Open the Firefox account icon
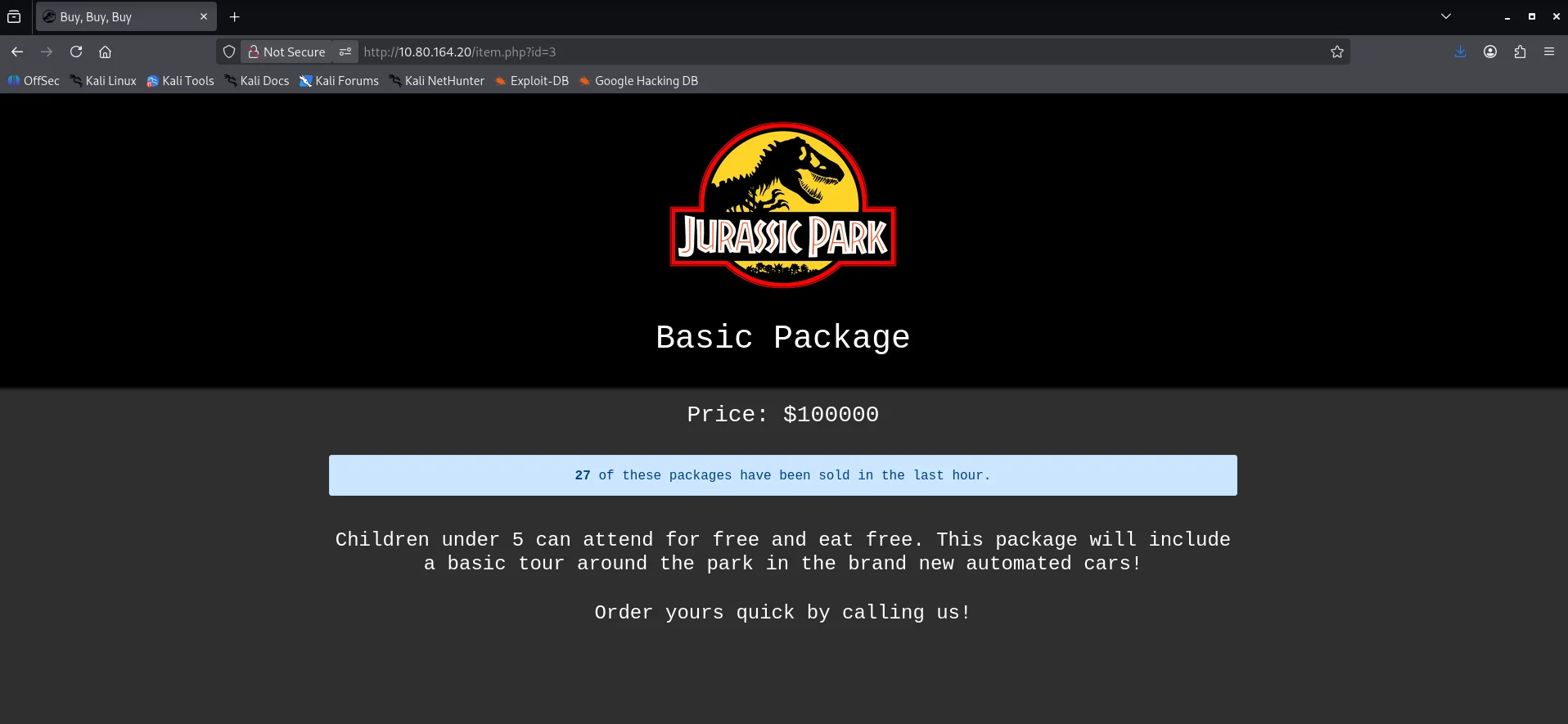The height and width of the screenshot is (724, 1568). 1490,52
